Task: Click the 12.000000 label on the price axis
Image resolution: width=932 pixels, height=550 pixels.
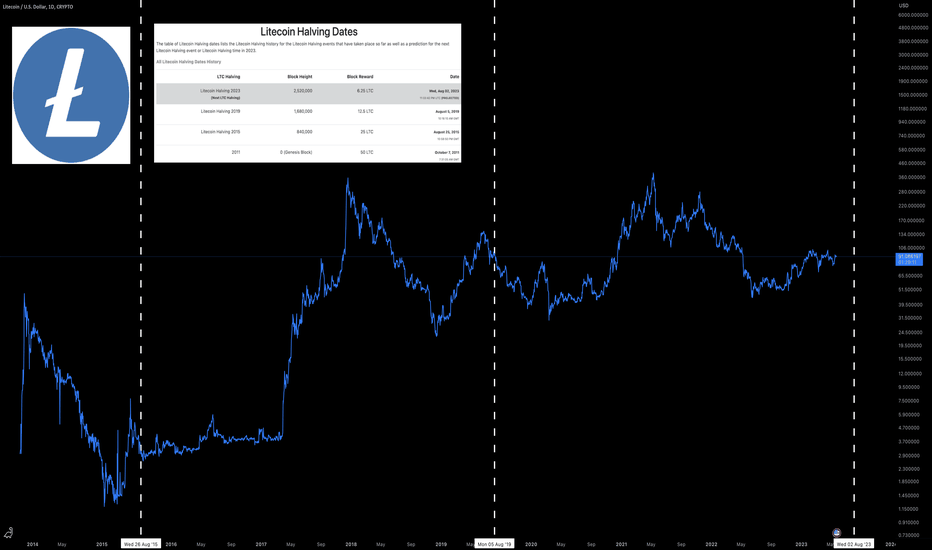Action: pos(910,373)
